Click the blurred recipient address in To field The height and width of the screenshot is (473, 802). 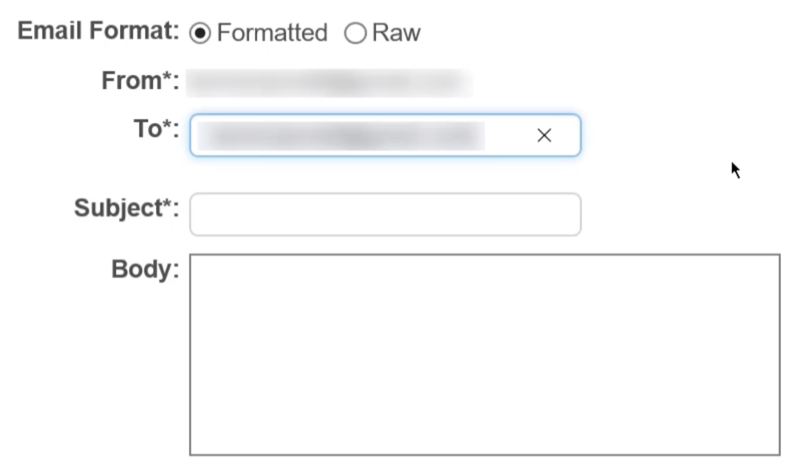[x=340, y=136]
